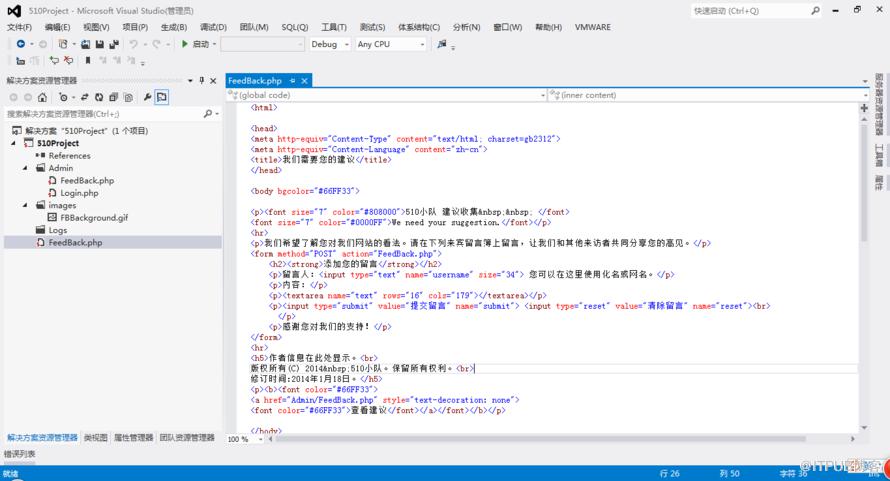Select Login.php in Solution Explorer
Screen dimensions: 890x481
click(79, 193)
